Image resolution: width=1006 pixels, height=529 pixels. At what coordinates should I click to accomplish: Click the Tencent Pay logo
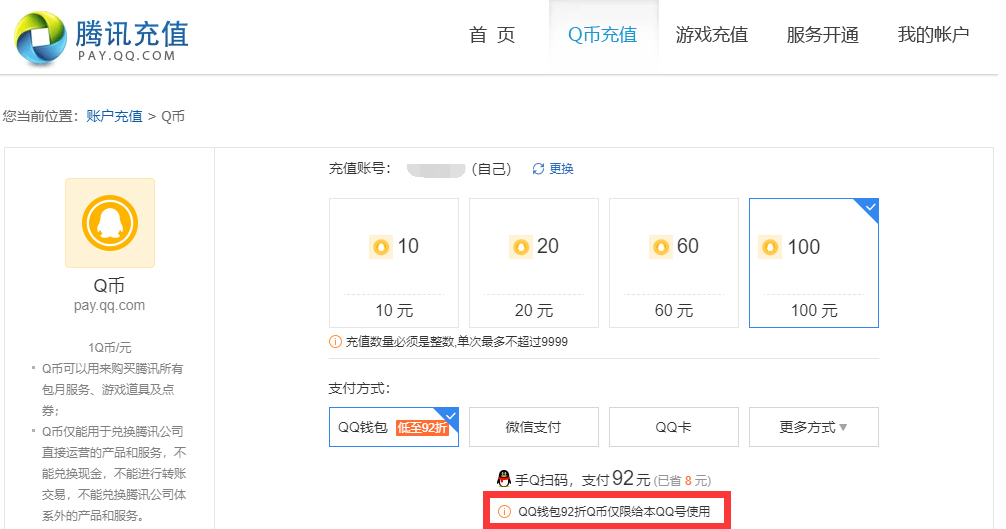click(101, 37)
